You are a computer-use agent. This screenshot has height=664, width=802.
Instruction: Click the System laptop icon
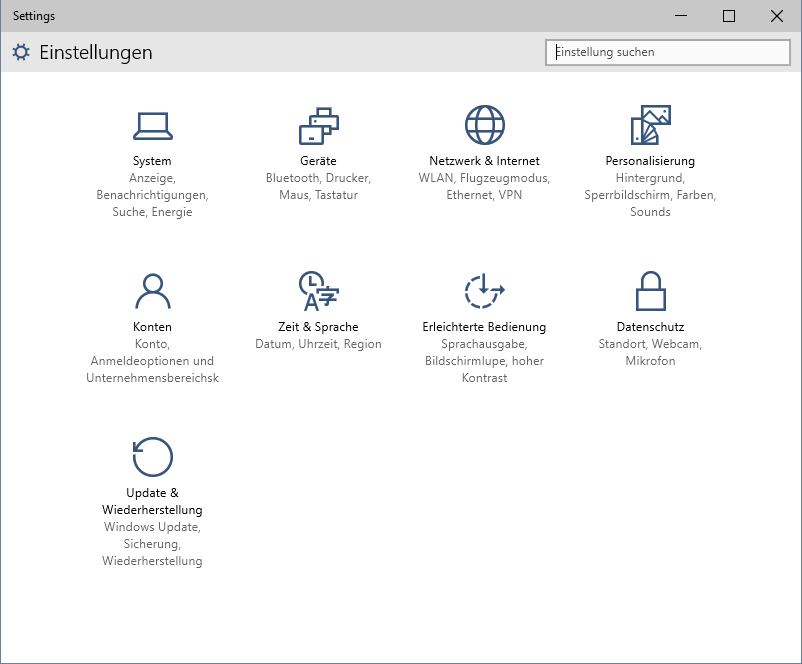[x=152, y=125]
